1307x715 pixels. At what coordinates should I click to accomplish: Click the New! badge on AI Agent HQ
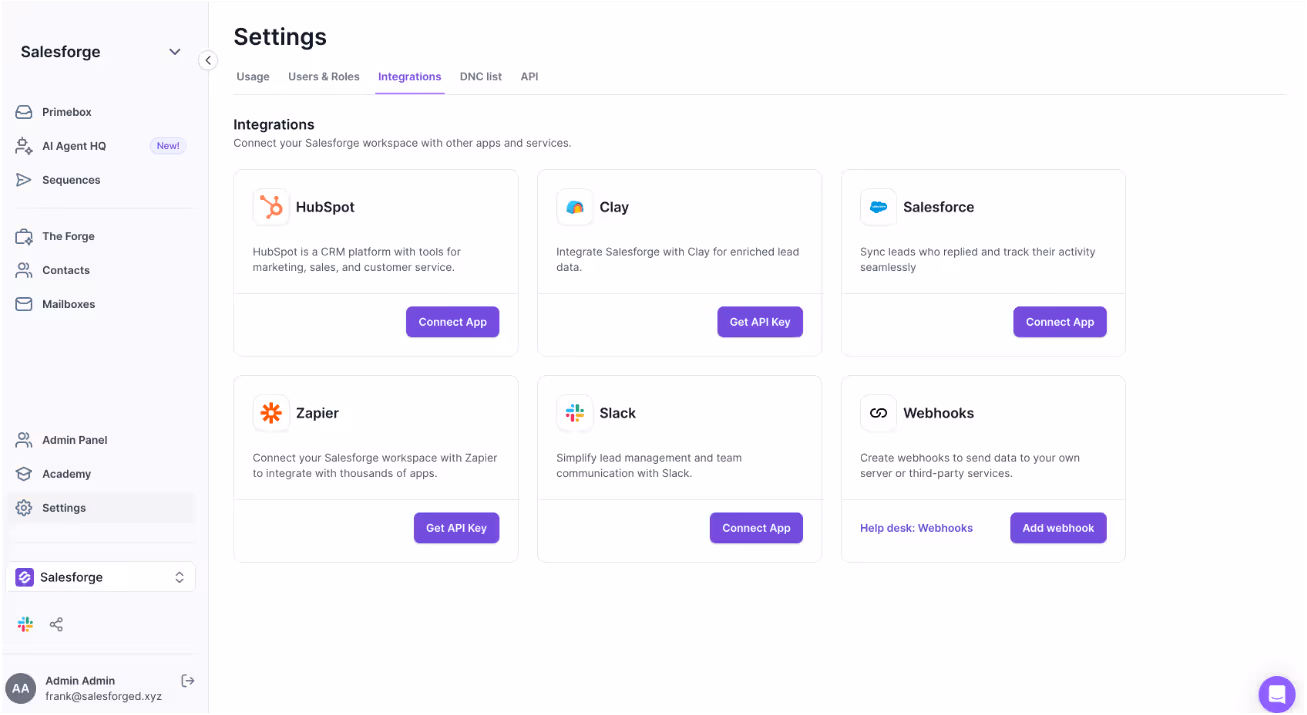pos(168,146)
